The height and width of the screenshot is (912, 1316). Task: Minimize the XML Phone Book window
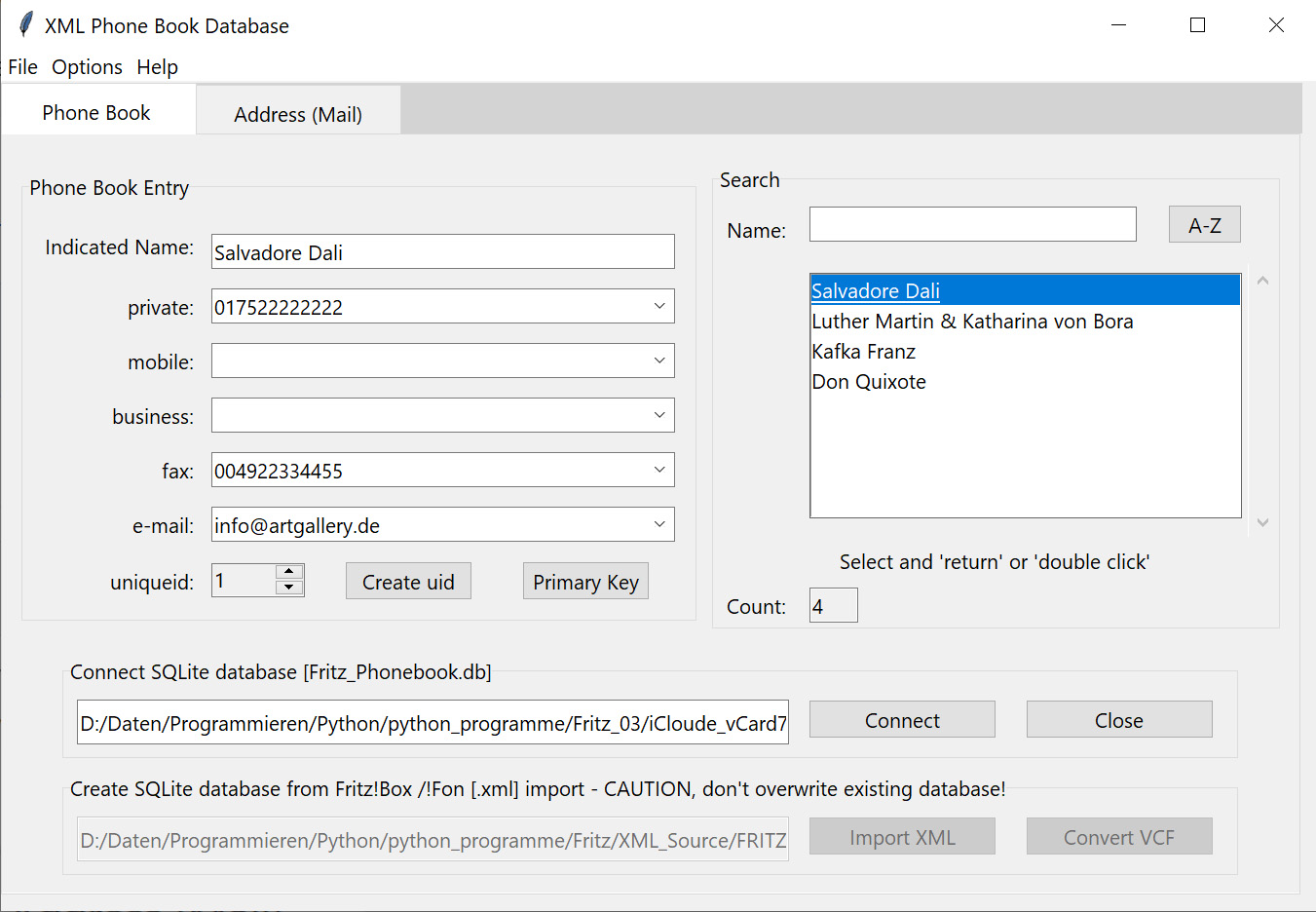(x=1119, y=25)
